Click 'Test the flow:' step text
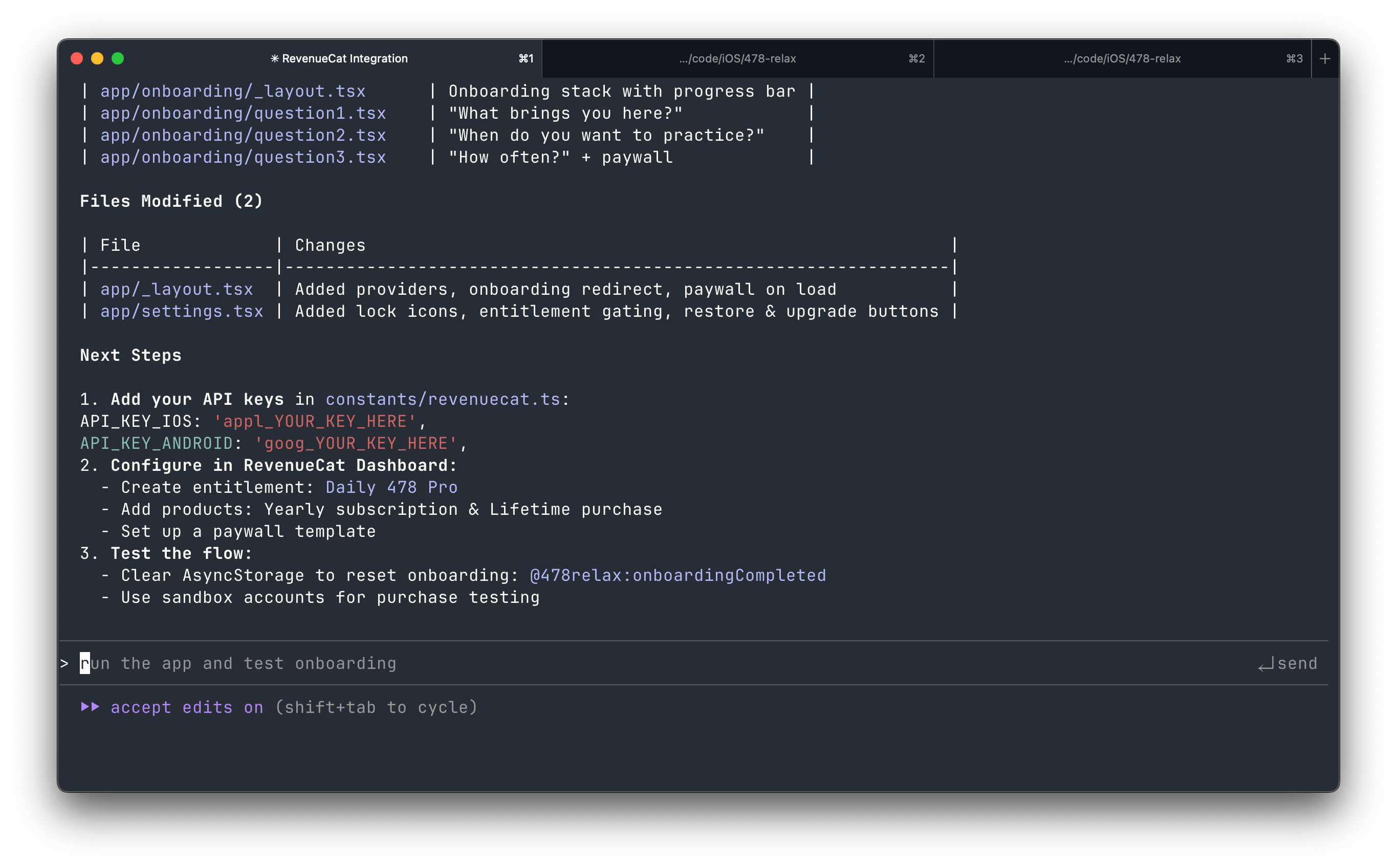 [181, 553]
